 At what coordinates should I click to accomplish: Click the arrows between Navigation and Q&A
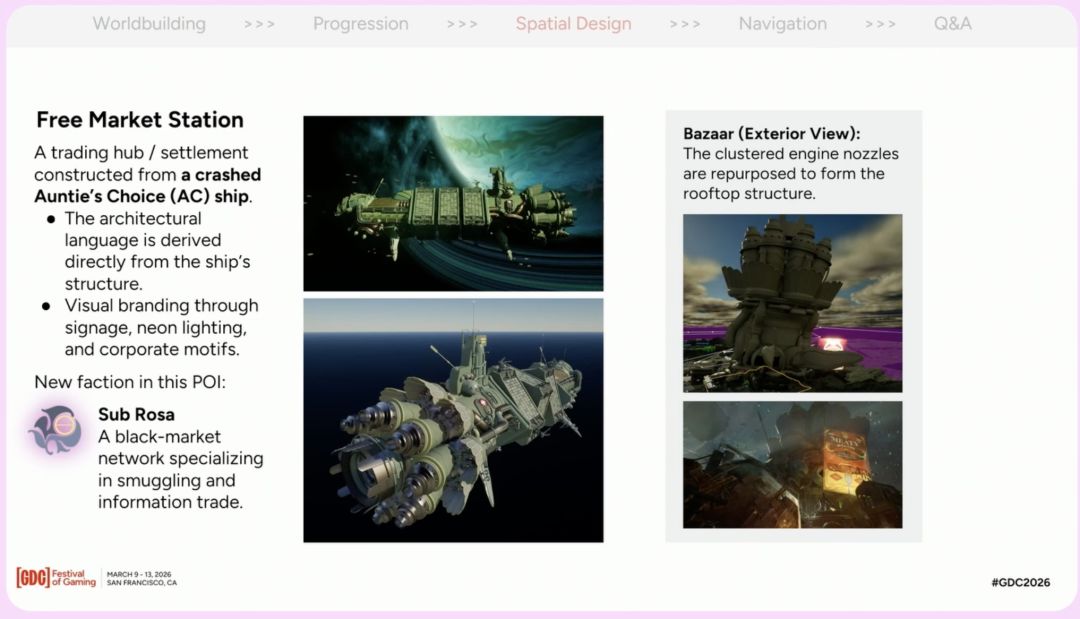[x=881, y=24]
